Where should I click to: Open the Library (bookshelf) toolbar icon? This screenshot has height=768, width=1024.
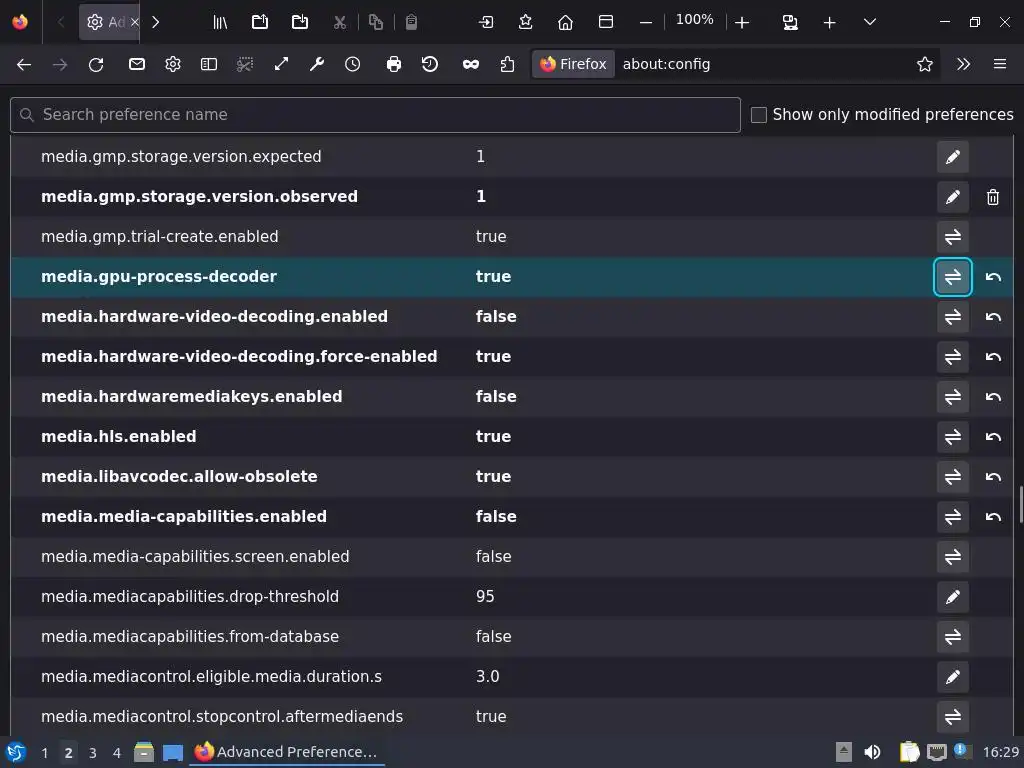click(x=220, y=22)
